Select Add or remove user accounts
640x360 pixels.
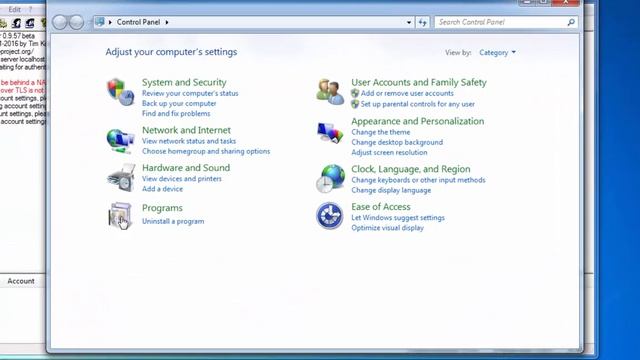pos(407,93)
